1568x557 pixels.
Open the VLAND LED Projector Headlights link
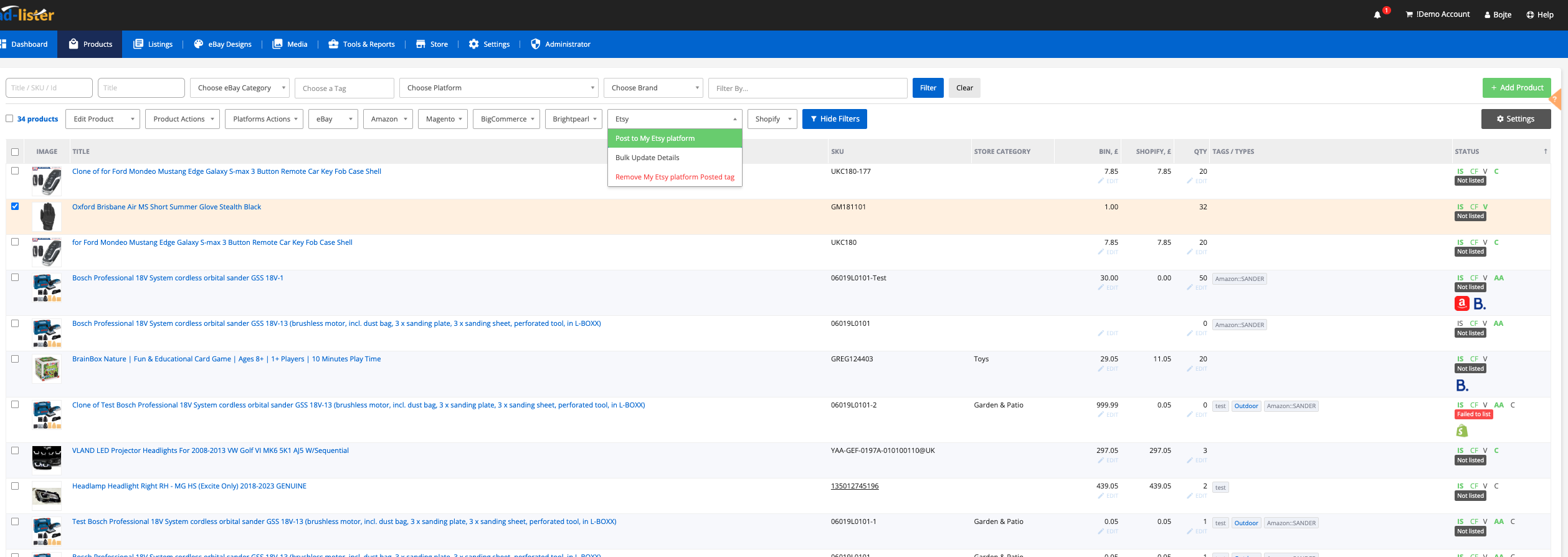(x=210, y=450)
